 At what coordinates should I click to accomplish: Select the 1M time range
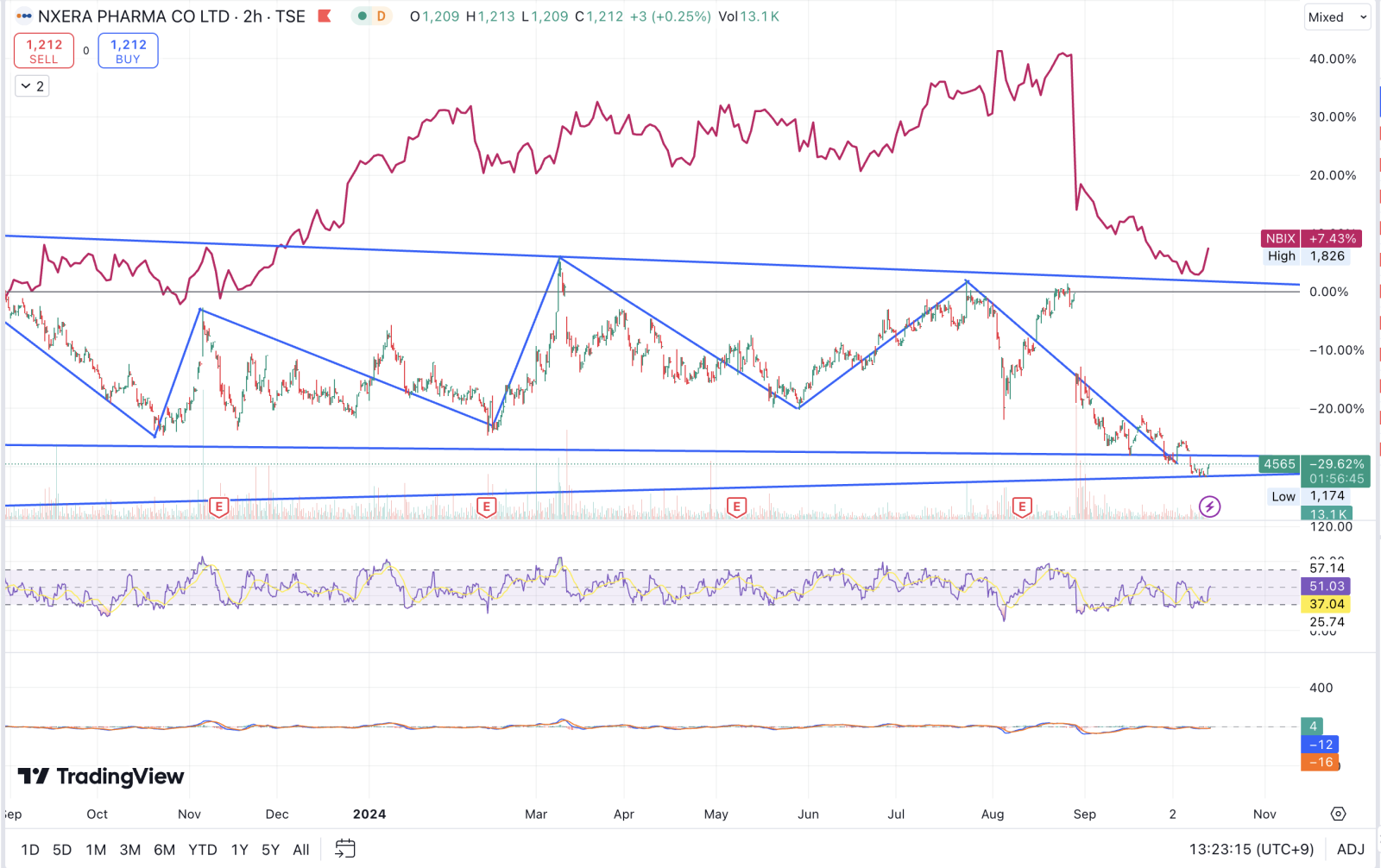[x=96, y=850]
